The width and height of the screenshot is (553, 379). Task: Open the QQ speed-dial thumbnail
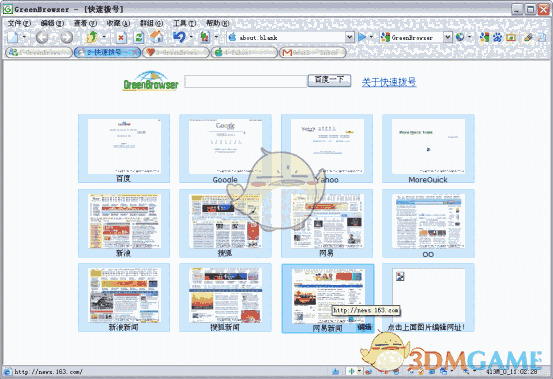pos(429,223)
